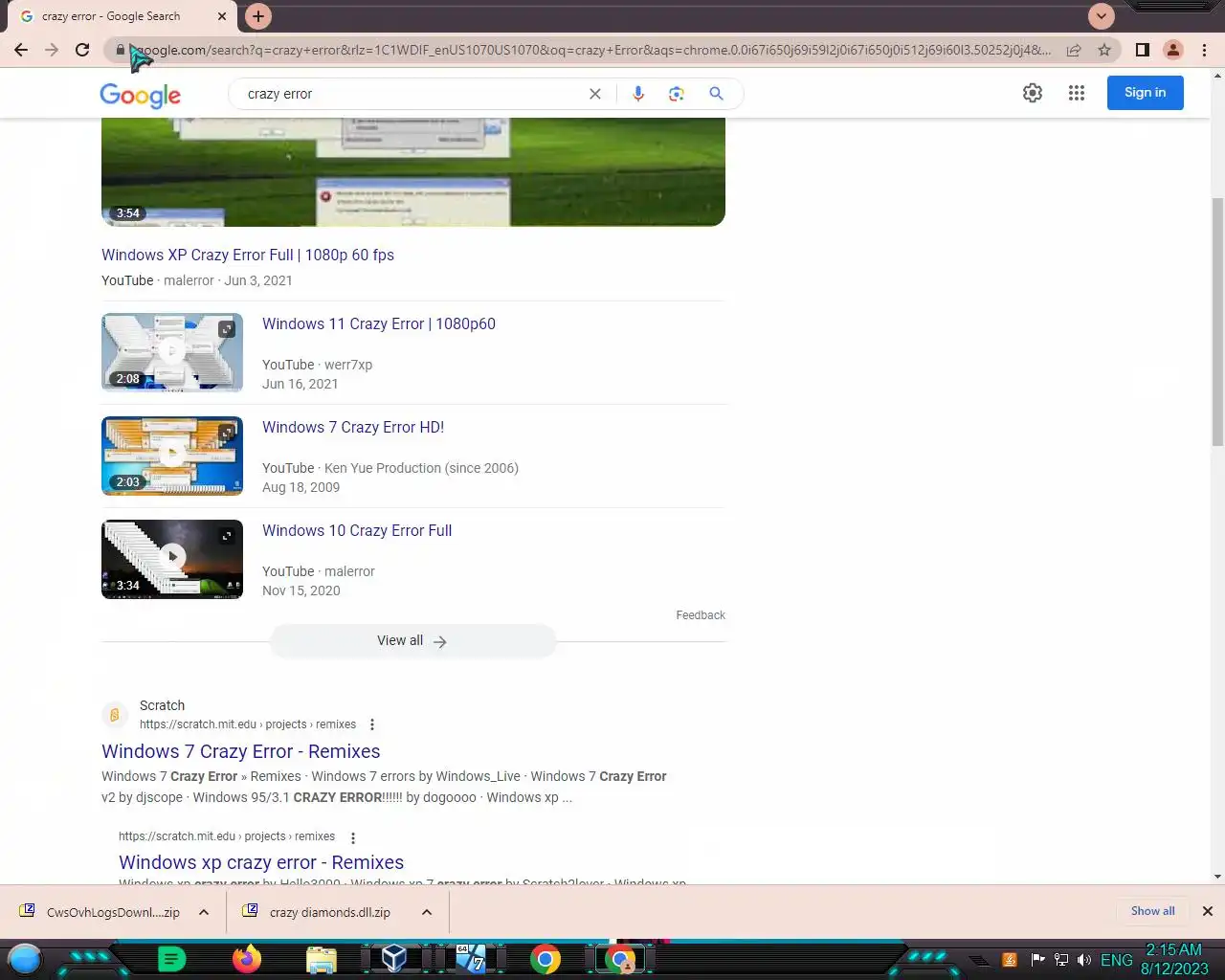Switch the ENG input language indicator
Screen dimensions: 1225x980
tap(1117, 960)
